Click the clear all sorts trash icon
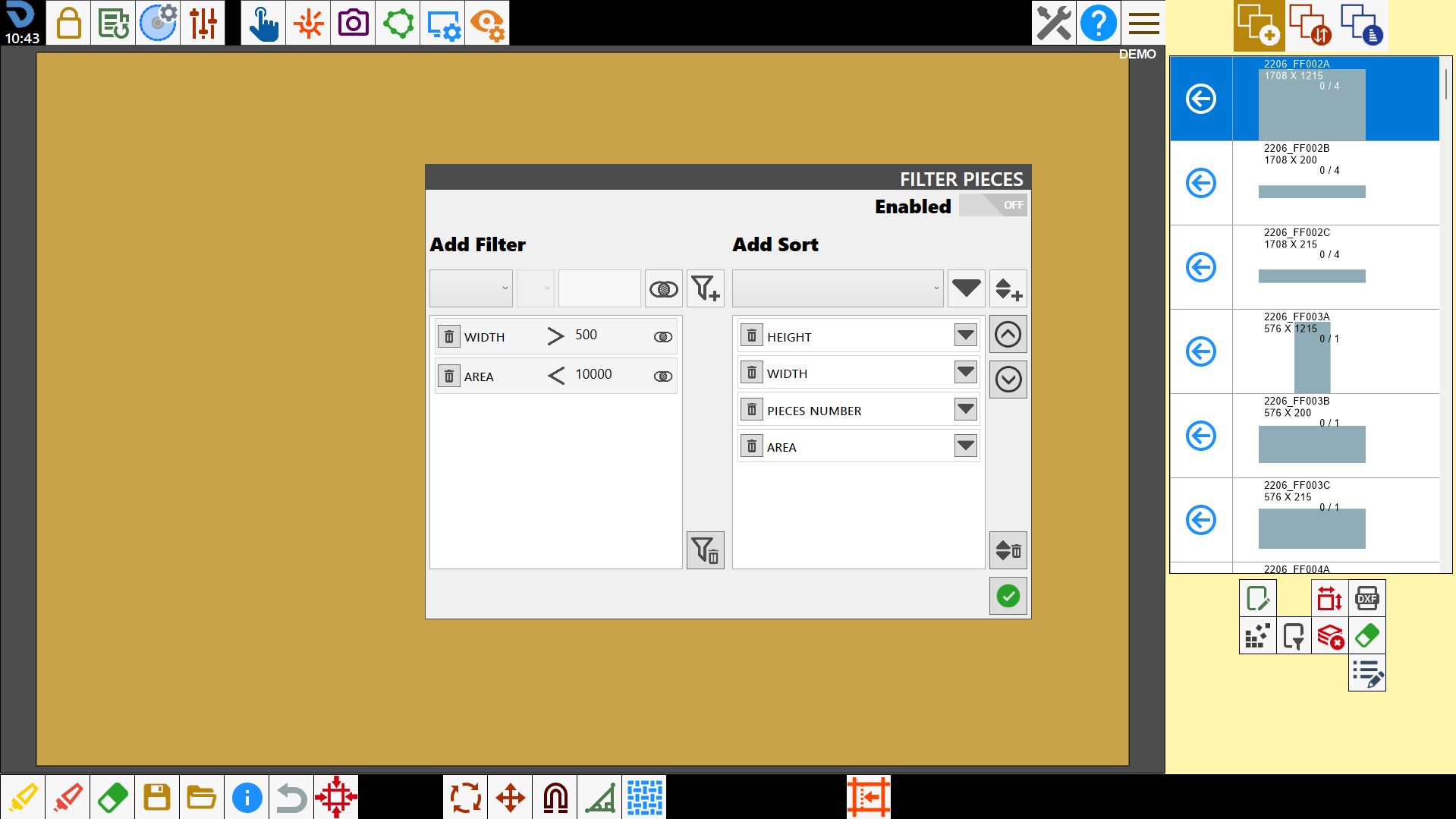This screenshot has height=819, width=1456. [x=1008, y=550]
